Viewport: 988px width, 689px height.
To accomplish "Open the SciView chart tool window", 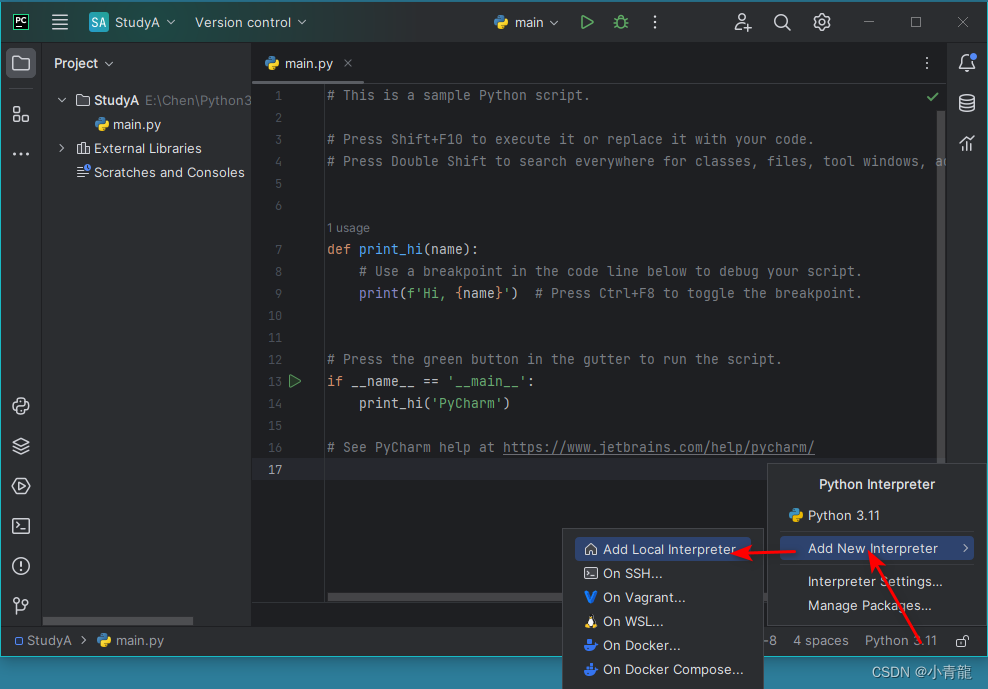I will tap(967, 143).
